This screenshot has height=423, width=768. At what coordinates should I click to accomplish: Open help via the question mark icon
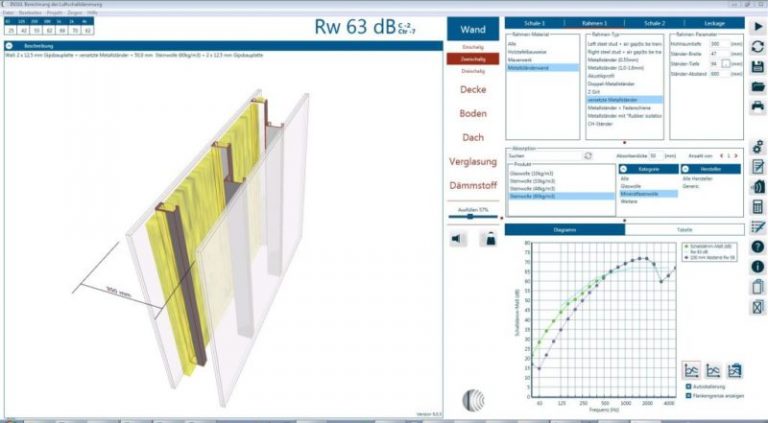click(757, 246)
